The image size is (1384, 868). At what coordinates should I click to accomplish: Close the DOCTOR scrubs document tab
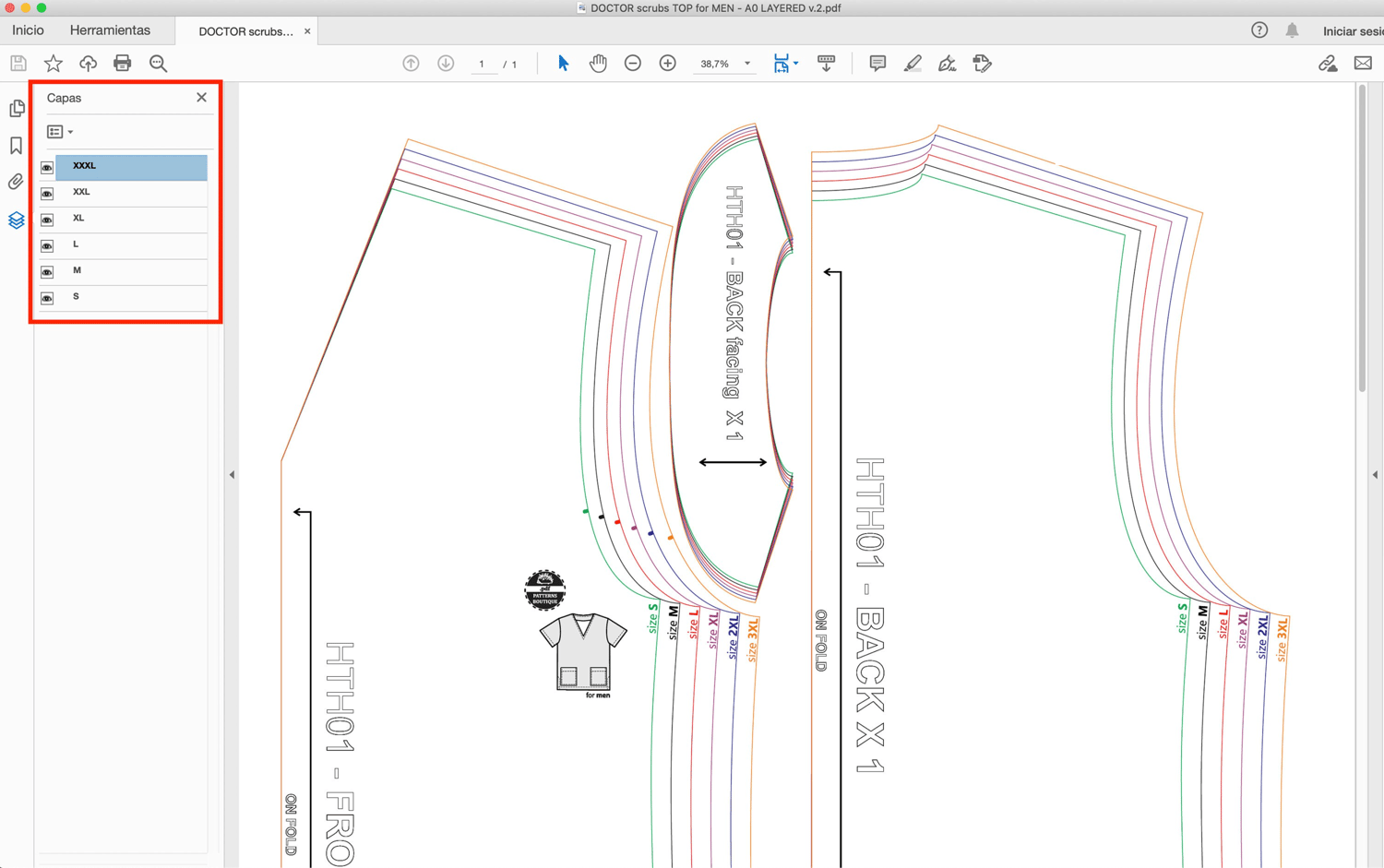click(x=307, y=31)
